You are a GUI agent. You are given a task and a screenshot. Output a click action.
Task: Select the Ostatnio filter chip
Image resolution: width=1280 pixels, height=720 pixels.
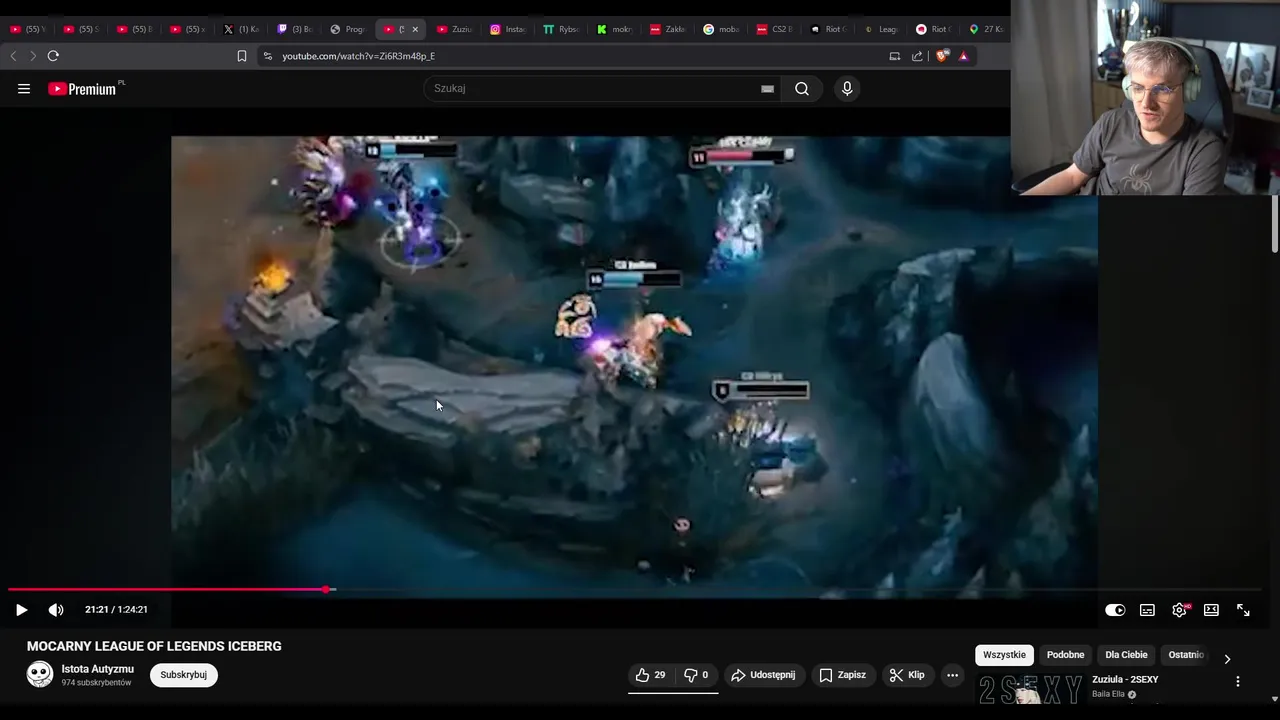point(1186,655)
